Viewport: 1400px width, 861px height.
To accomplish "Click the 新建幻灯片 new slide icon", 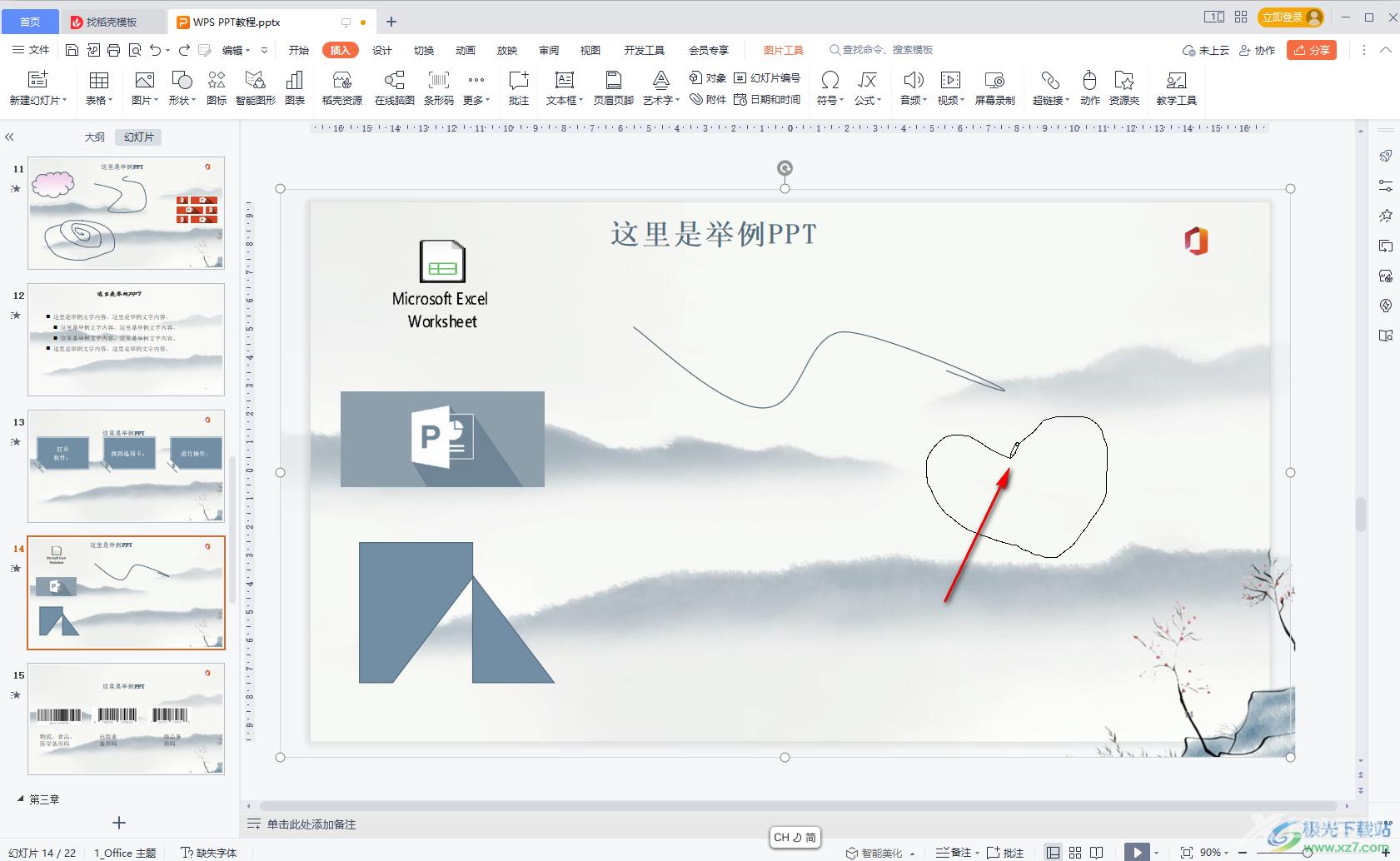I will click(x=38, y=80).
